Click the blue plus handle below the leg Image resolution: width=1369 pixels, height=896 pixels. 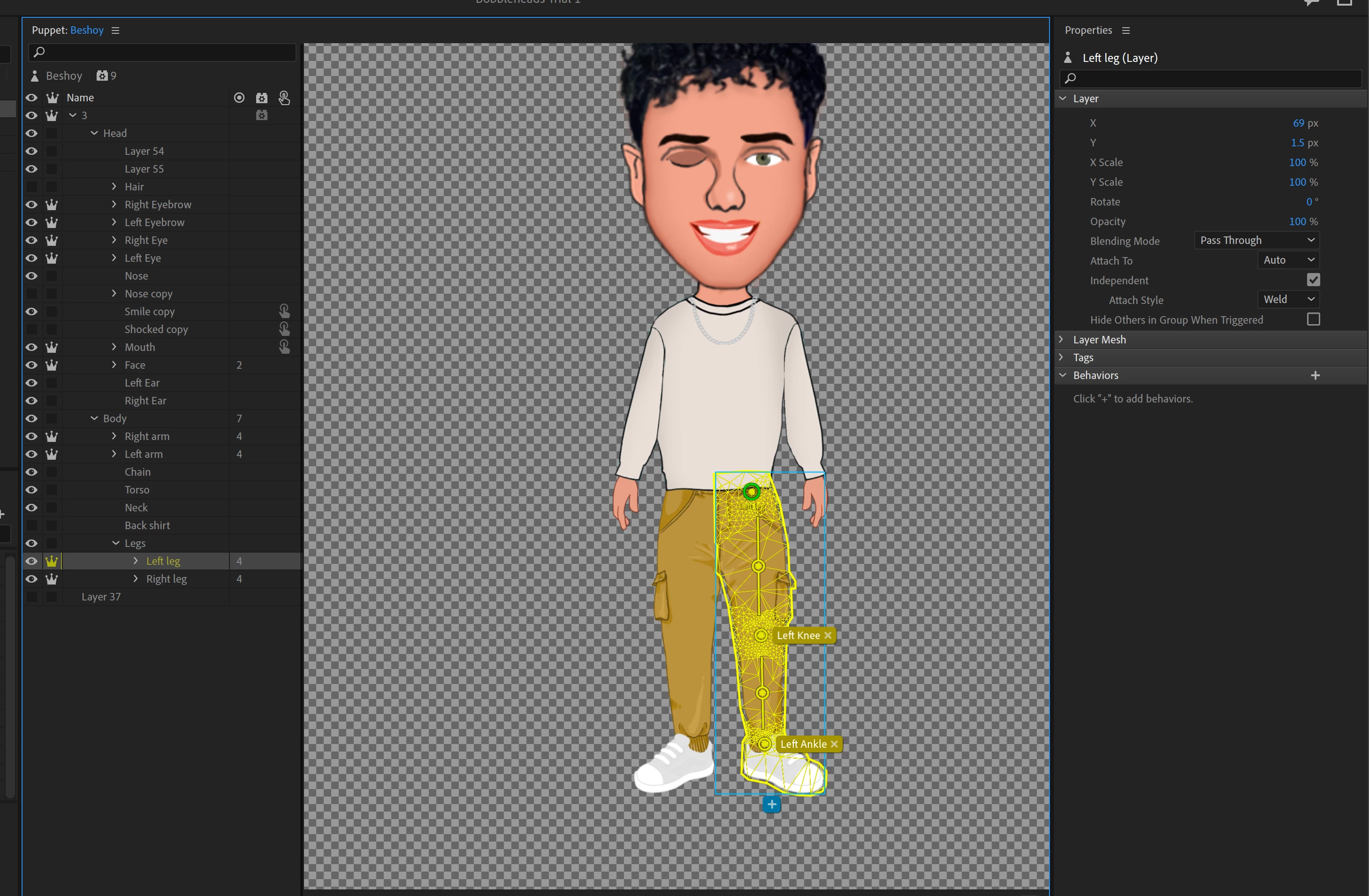point(771,805)
